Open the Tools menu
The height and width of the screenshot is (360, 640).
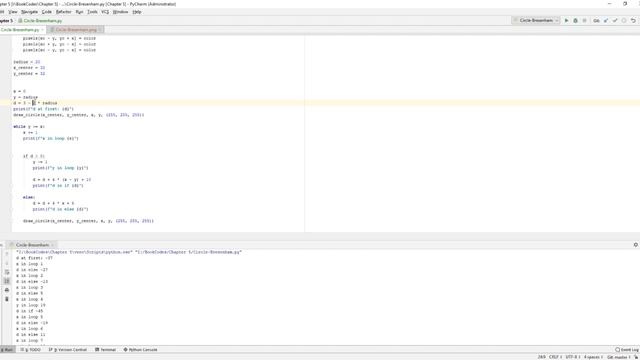coord(93,12)
